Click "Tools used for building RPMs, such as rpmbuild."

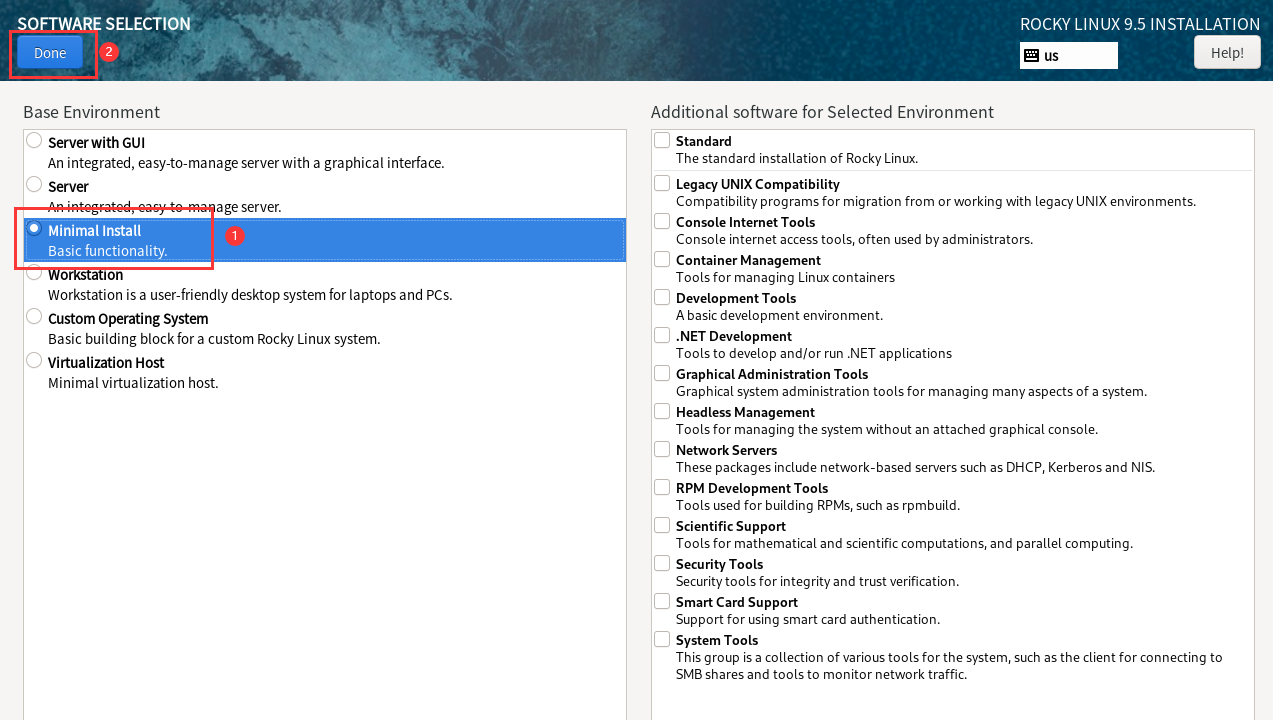[x=818, y=505]
